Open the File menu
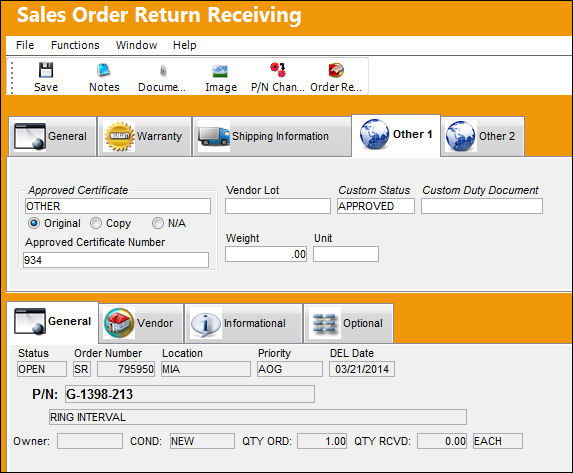The height and width of the screenshot is (473, 573). click(x=25, y=45)
